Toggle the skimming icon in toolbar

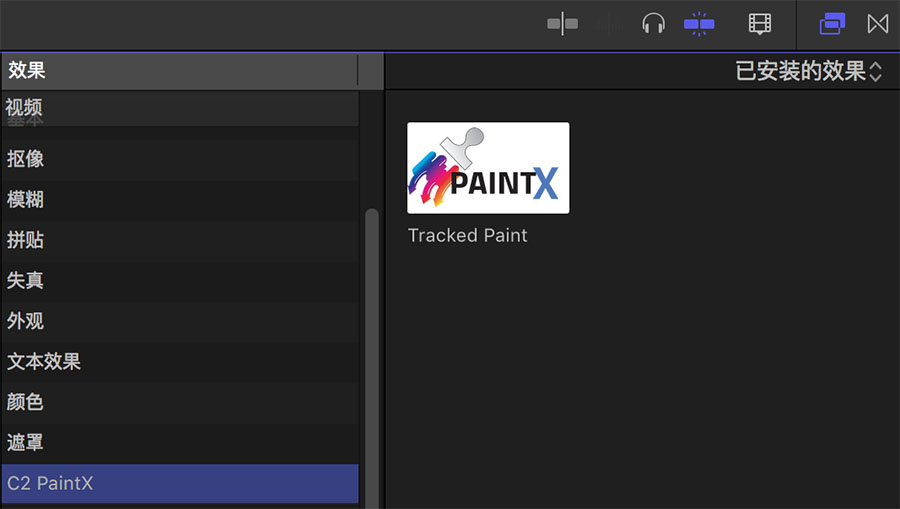tap(562, 24)
